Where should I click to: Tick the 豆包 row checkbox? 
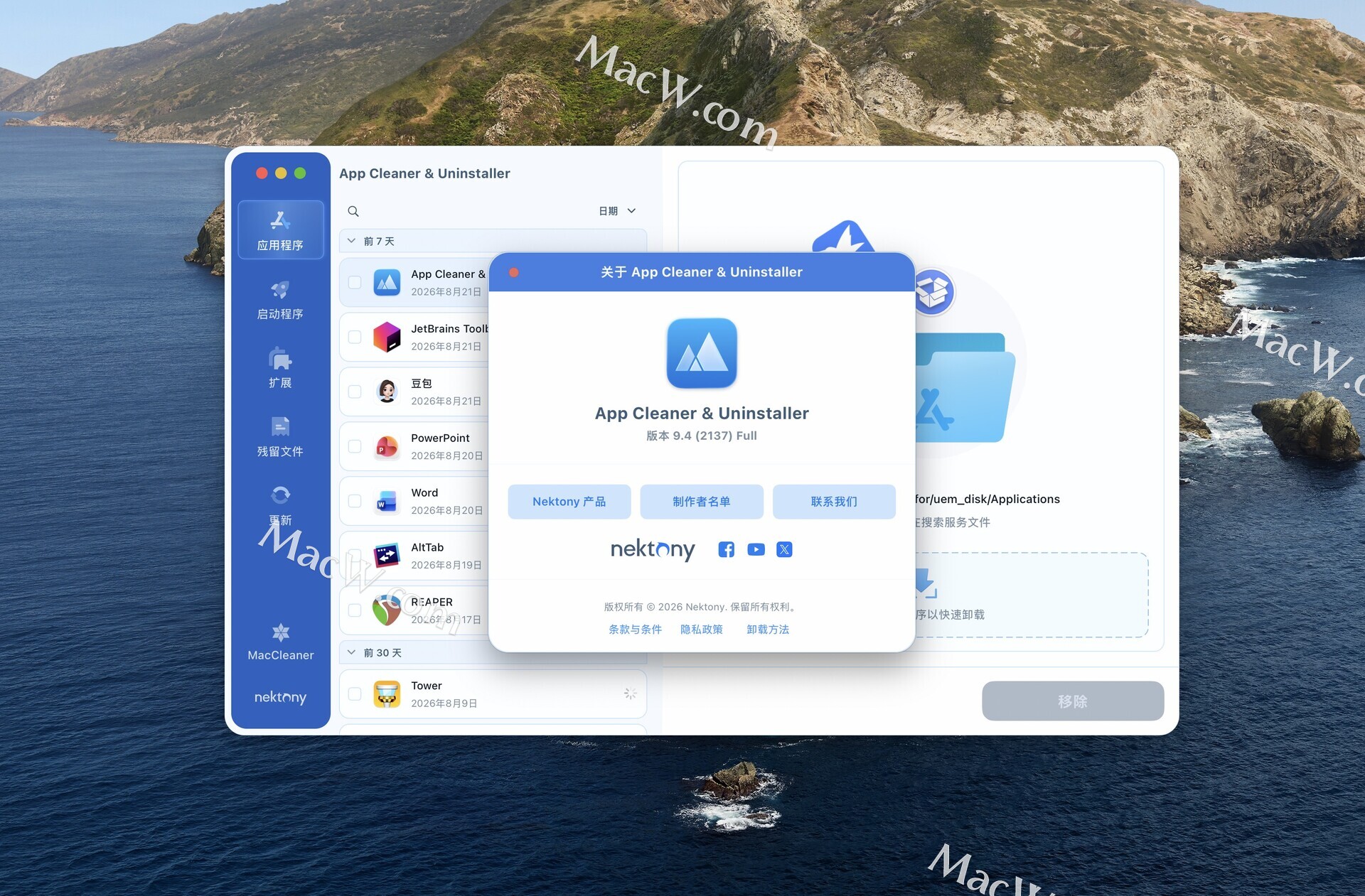point(355,392)
